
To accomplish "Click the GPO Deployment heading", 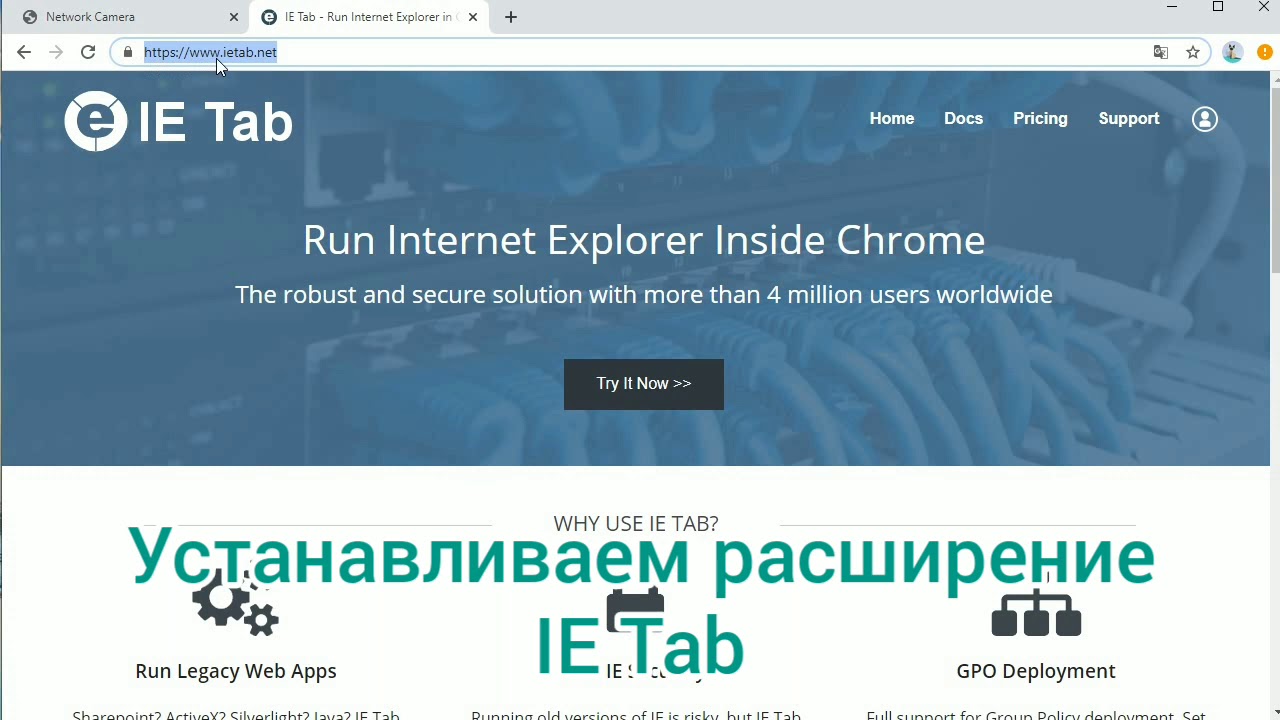I will coord(1036,671).
